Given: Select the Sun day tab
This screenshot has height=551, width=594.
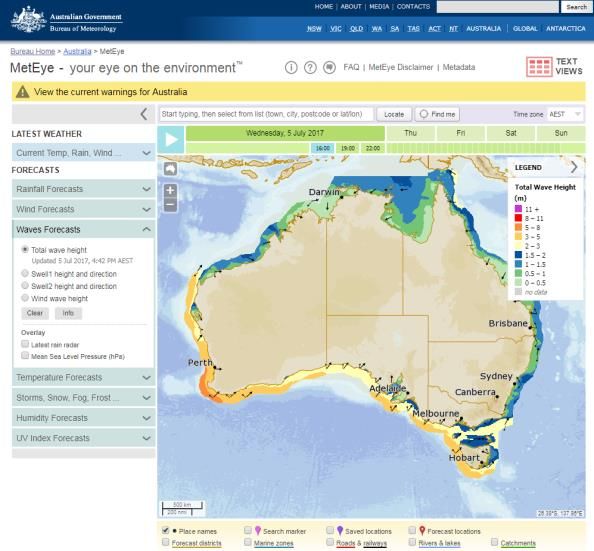Looking at the screenshot, I should tap(561, 133).
